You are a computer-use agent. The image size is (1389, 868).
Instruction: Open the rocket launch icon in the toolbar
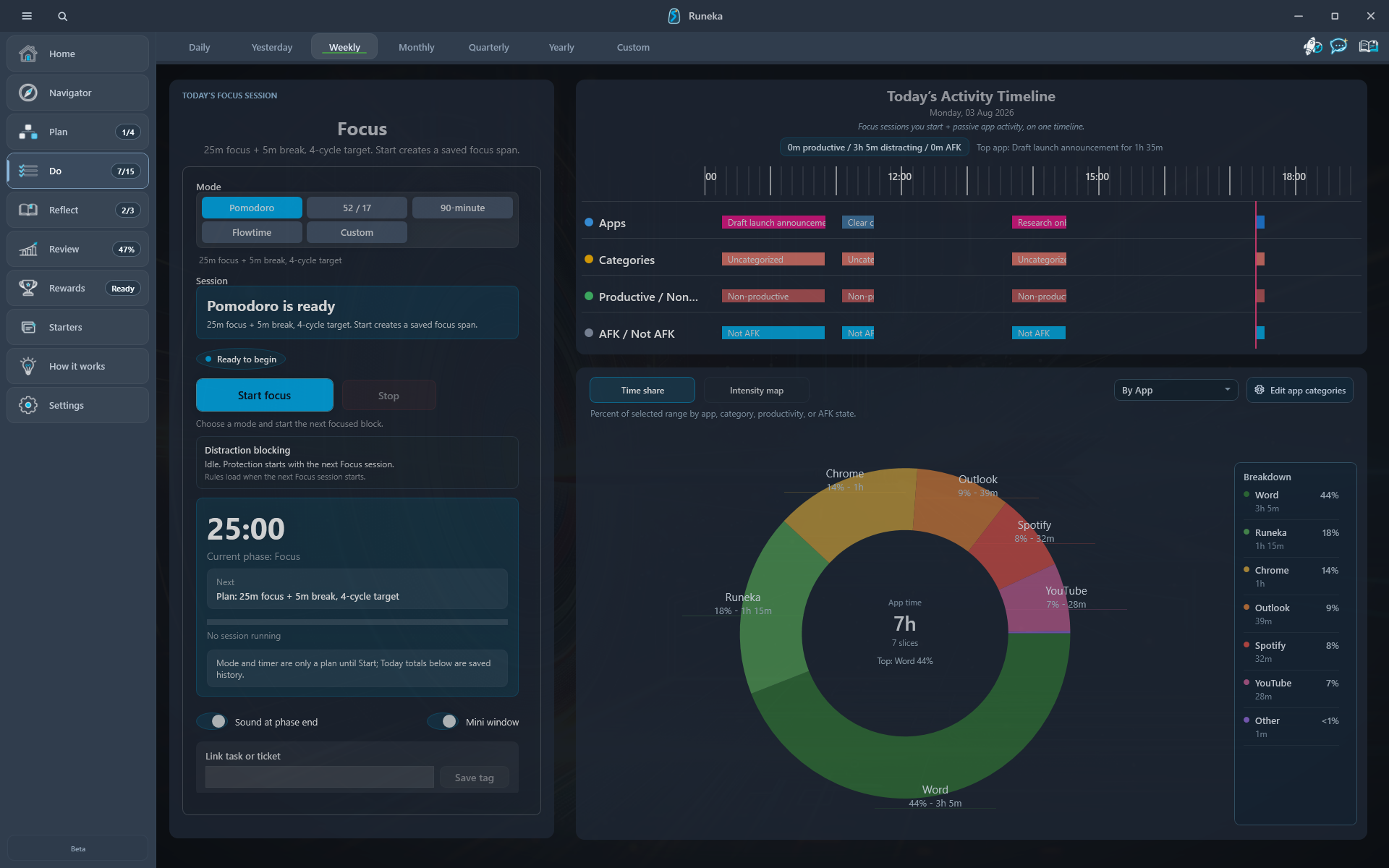click(x=1312, y=47)
